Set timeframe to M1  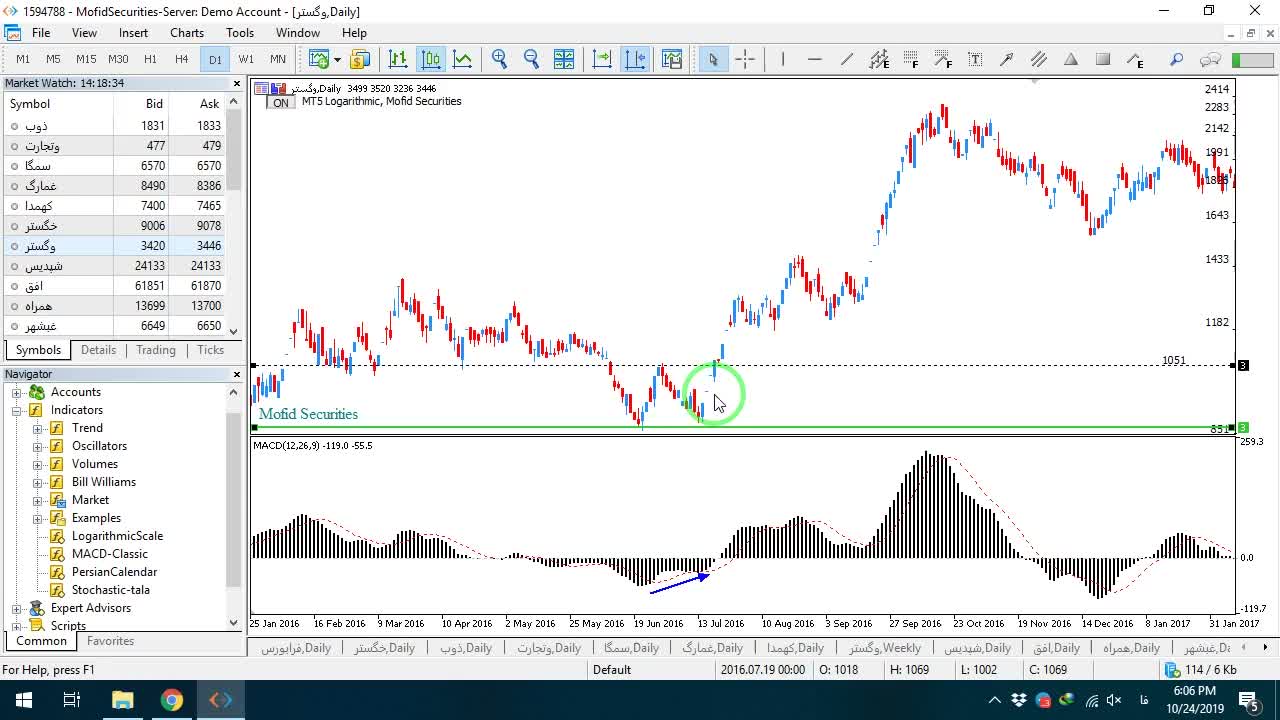point(23,59)
